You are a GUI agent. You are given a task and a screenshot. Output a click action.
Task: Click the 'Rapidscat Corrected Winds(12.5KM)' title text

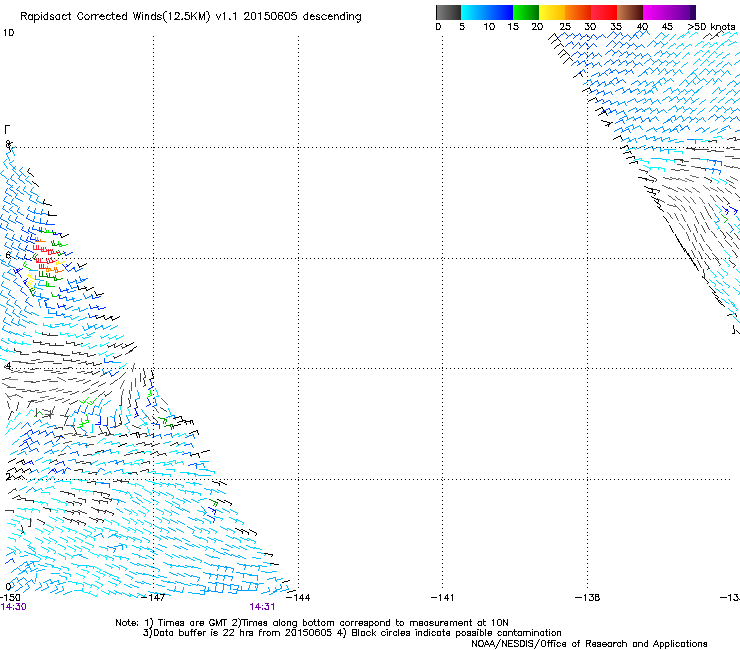coord(115,17)
